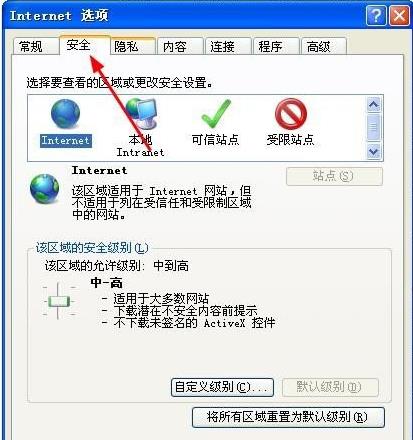Click the zone list scrollbar thumb
Viewport: 413px width, 440px height.
click(x=373, y=127)
